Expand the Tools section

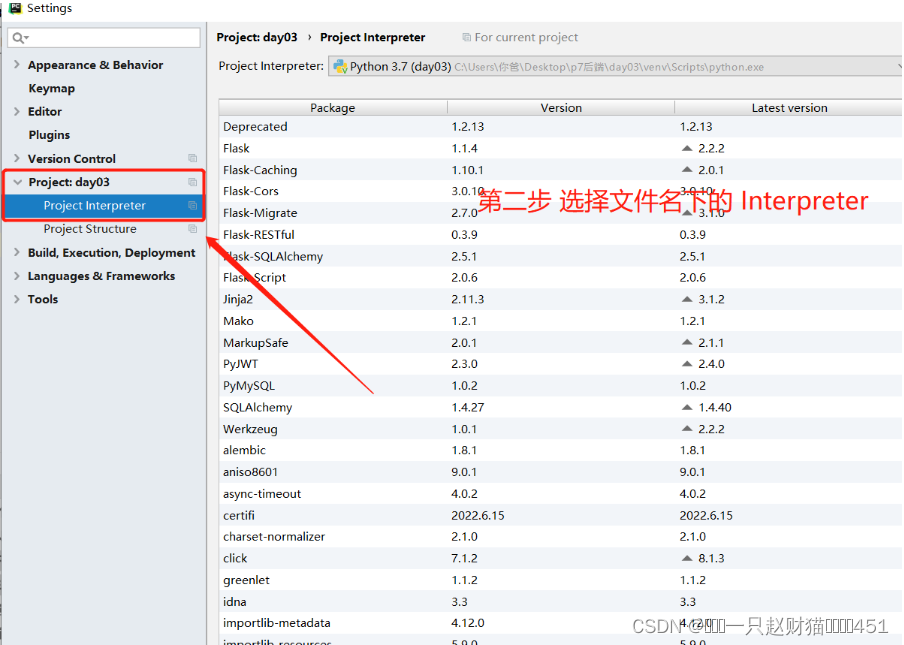tap(17, 299)
